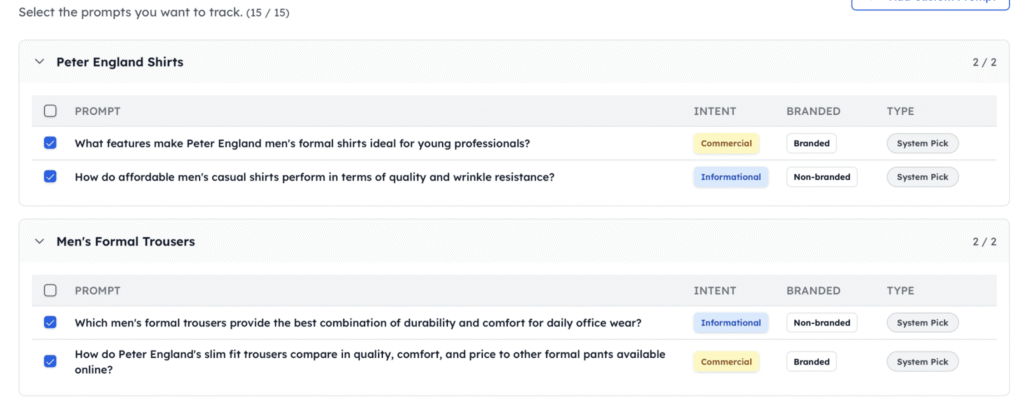Click System Pick tag on formal shirts prompt

click(x=922, y=144)
